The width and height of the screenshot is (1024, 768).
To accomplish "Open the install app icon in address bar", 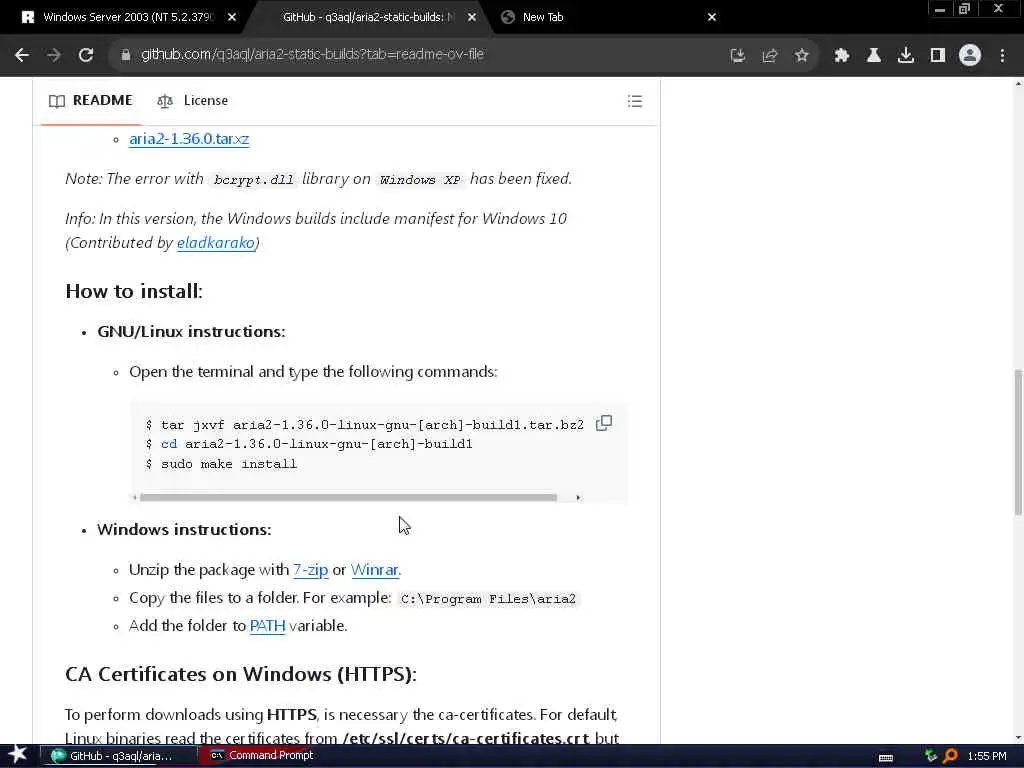I will tap(737, 56).
